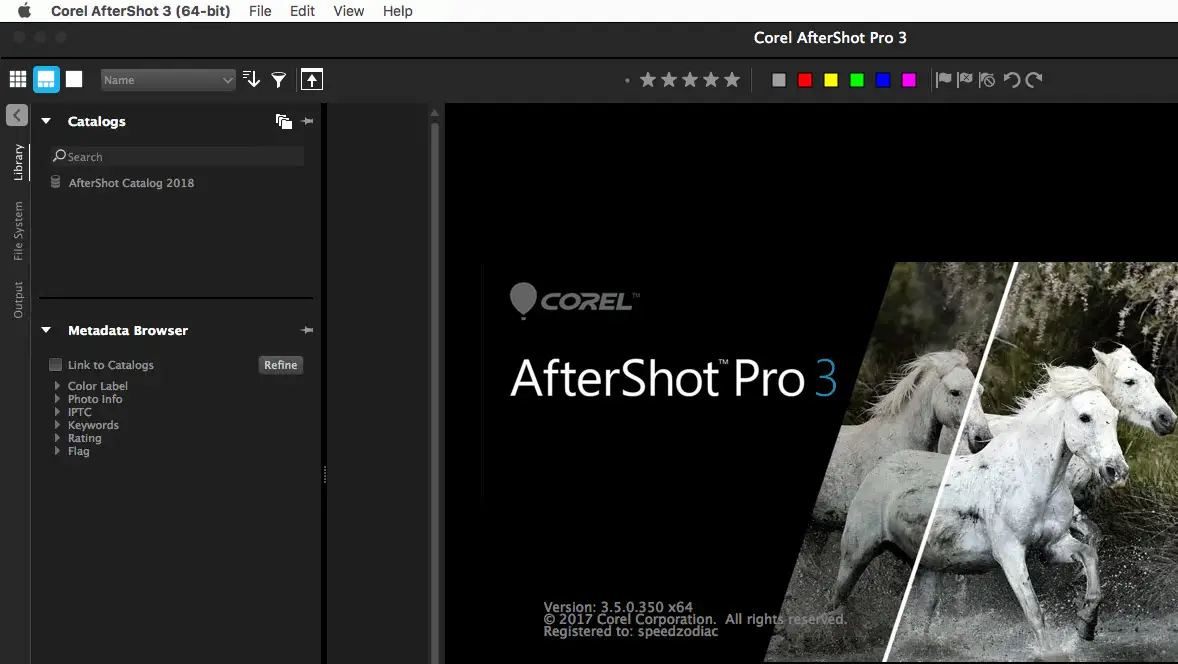Open the sort-by Name dropdown
Screen dimensions: 1178x664
coord(168,80)
